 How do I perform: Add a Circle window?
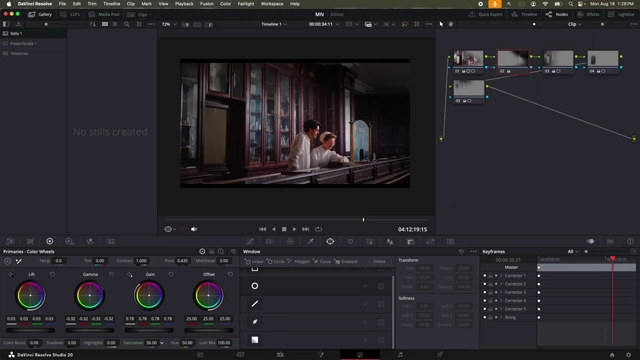[276, 261]
